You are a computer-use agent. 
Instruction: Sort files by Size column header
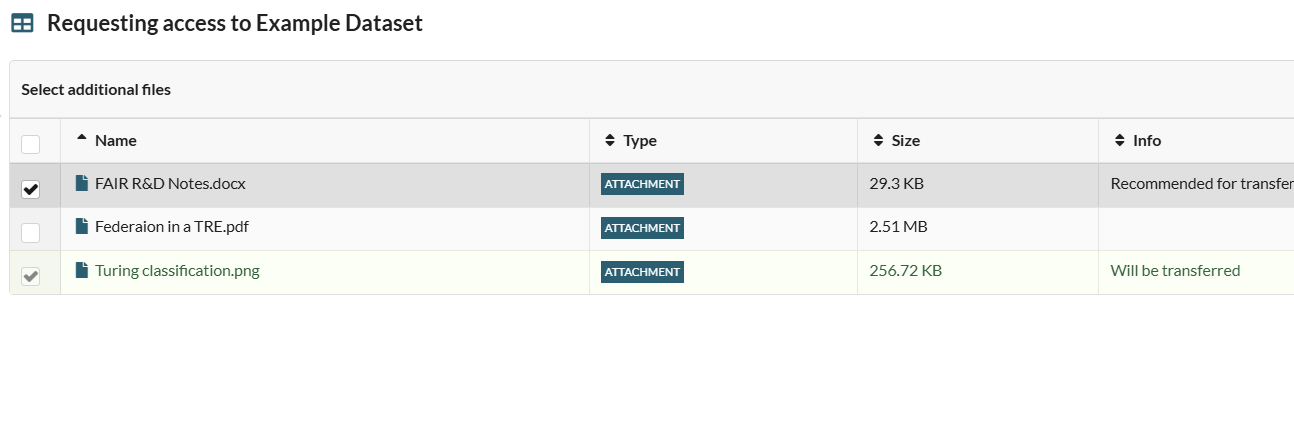point(905,141)
